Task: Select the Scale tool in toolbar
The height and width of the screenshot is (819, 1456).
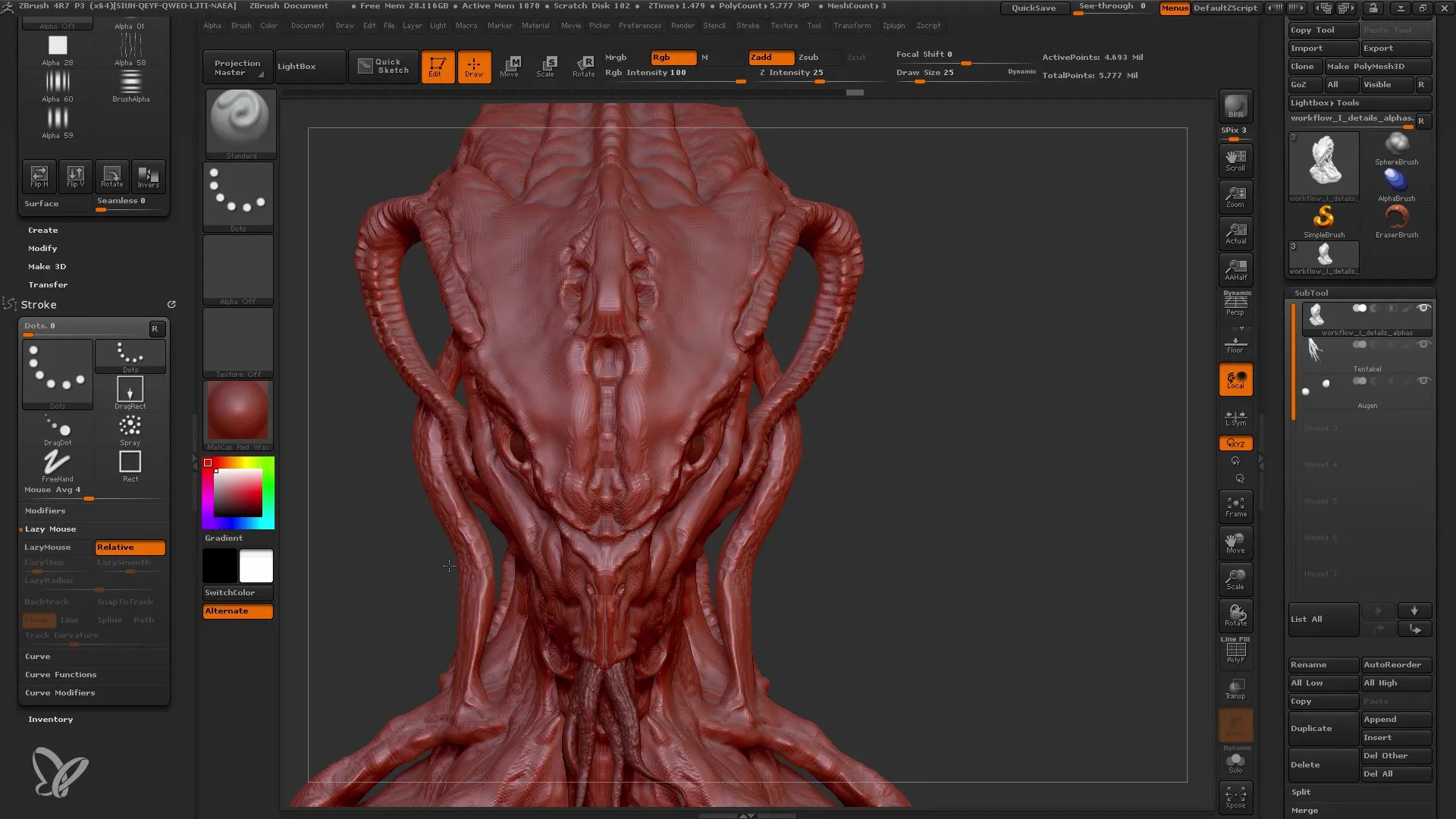Action: [x=545, y=65]
